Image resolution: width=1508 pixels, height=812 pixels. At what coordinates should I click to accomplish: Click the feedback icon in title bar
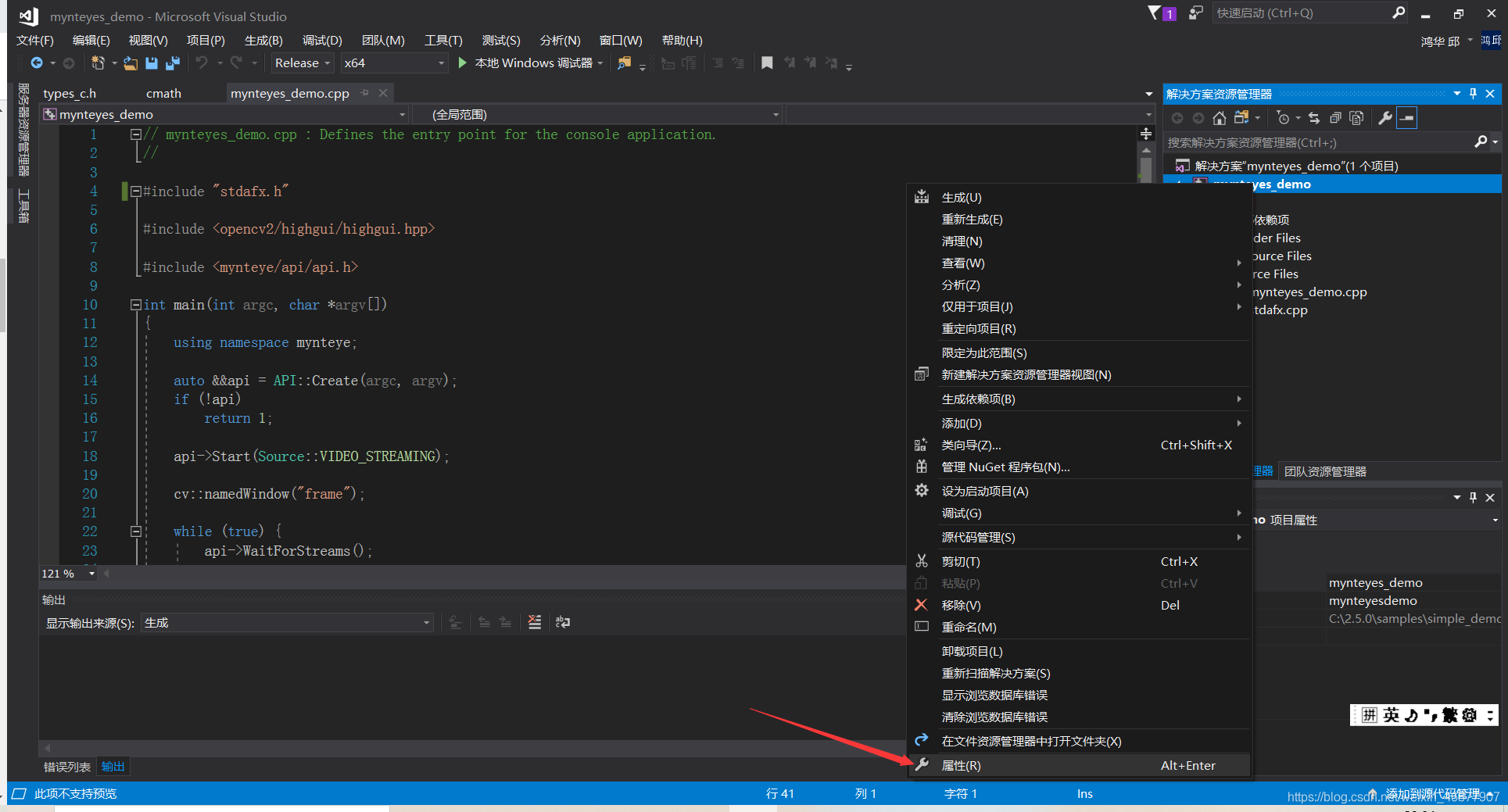[x=1195, y=13]
